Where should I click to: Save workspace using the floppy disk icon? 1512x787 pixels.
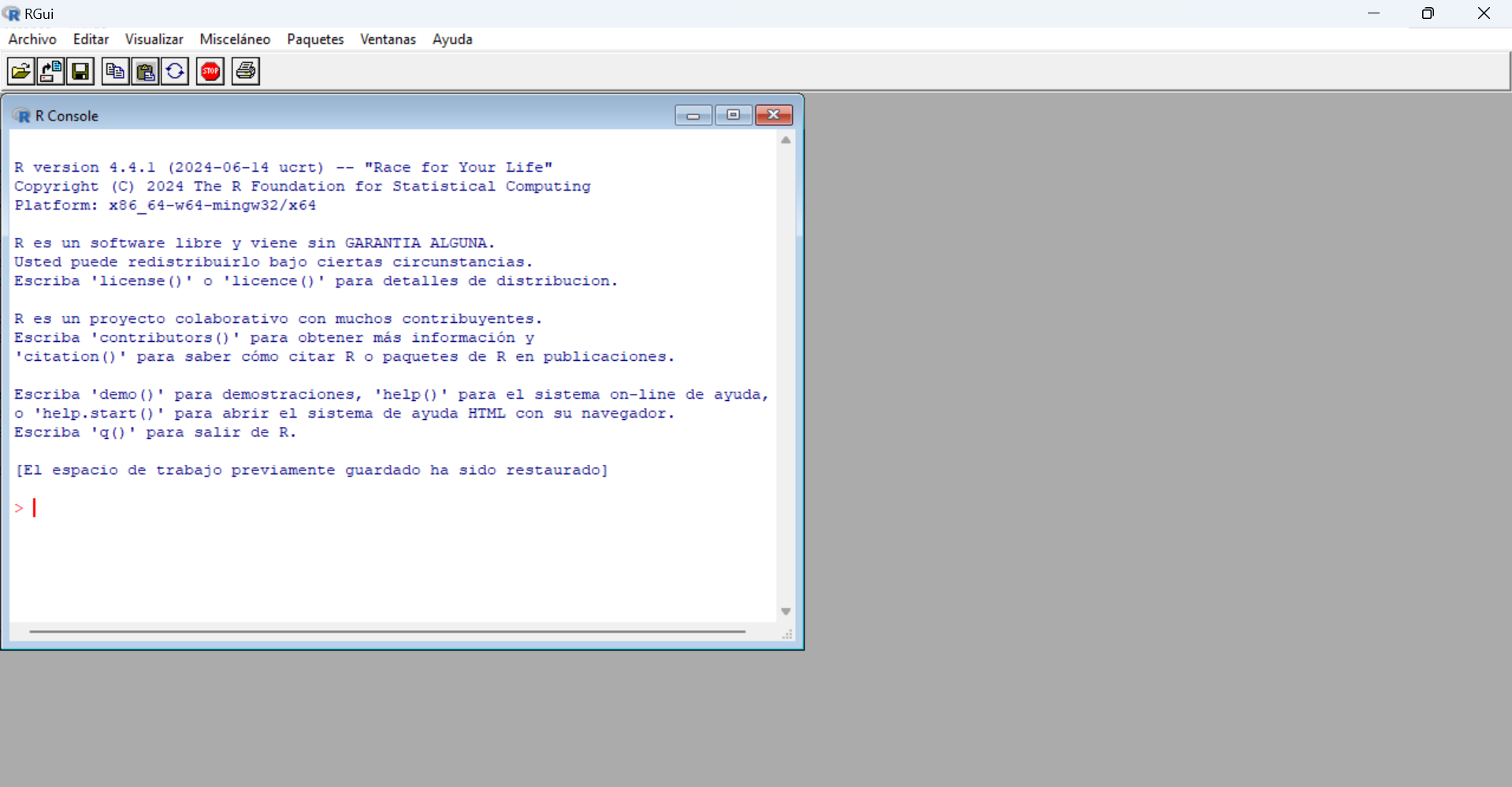click(x=80, y=72)
